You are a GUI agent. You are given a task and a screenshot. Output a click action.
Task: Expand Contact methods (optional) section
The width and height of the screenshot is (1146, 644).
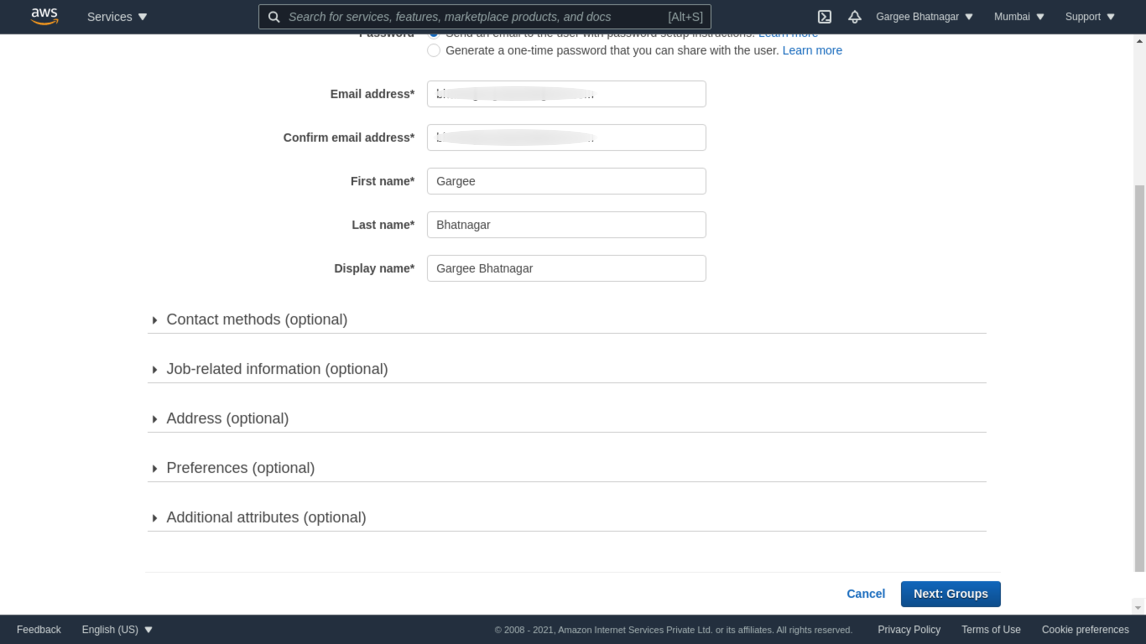point(256,320)
